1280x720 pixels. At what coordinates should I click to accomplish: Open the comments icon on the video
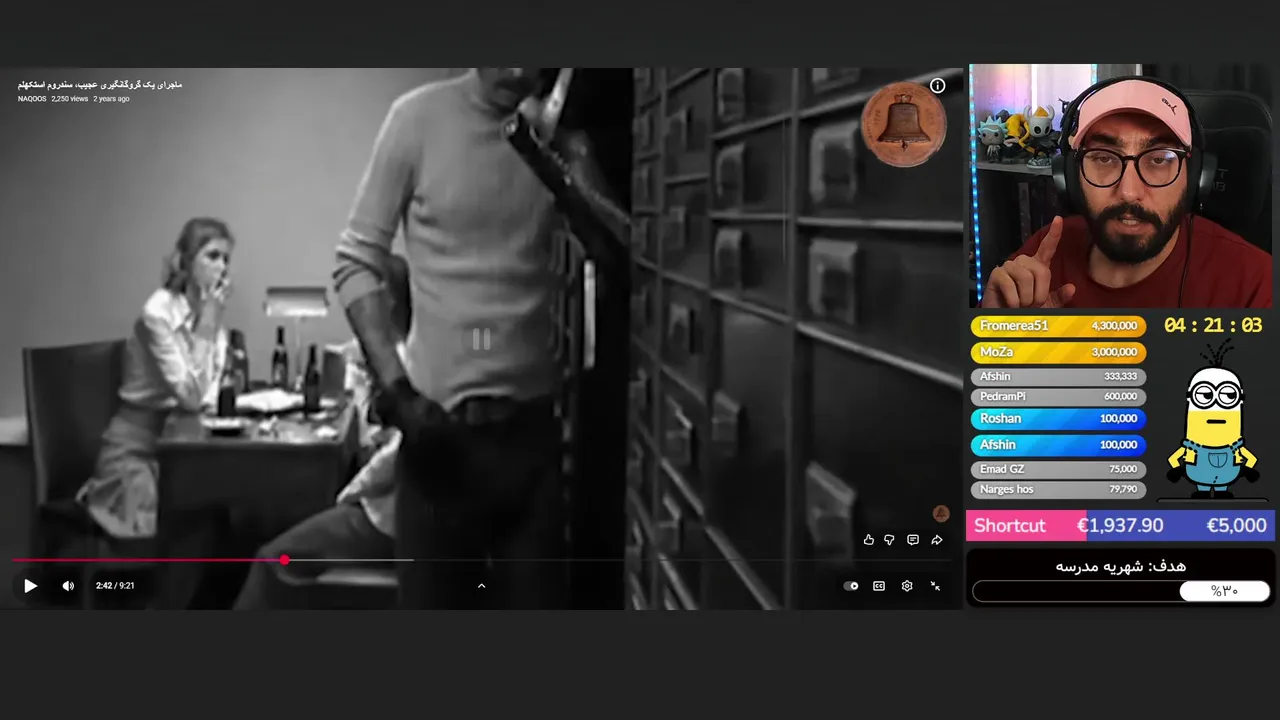913,540
